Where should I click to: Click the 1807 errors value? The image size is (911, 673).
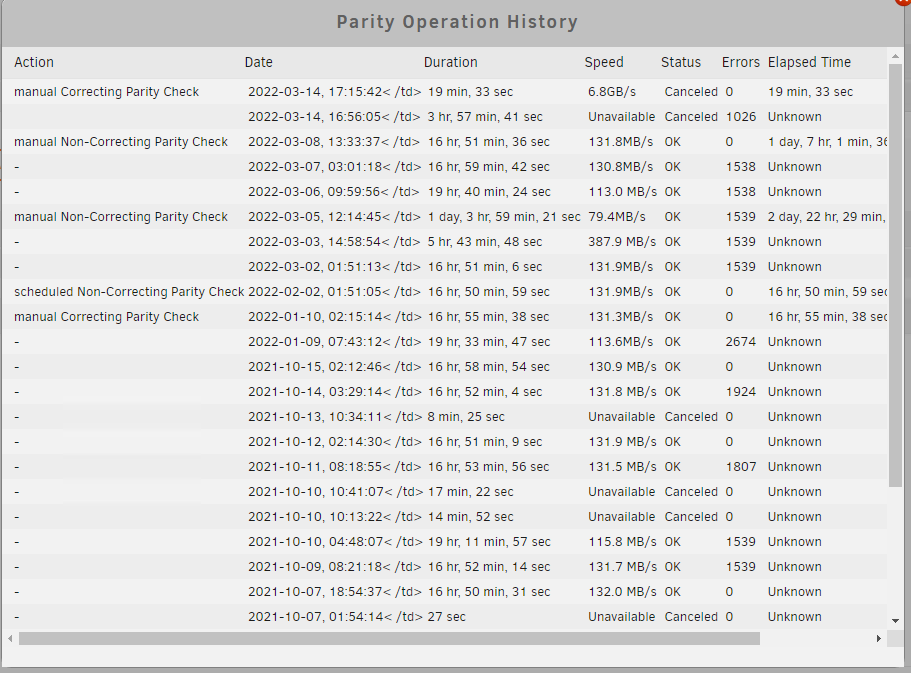[x=741, y=467]
